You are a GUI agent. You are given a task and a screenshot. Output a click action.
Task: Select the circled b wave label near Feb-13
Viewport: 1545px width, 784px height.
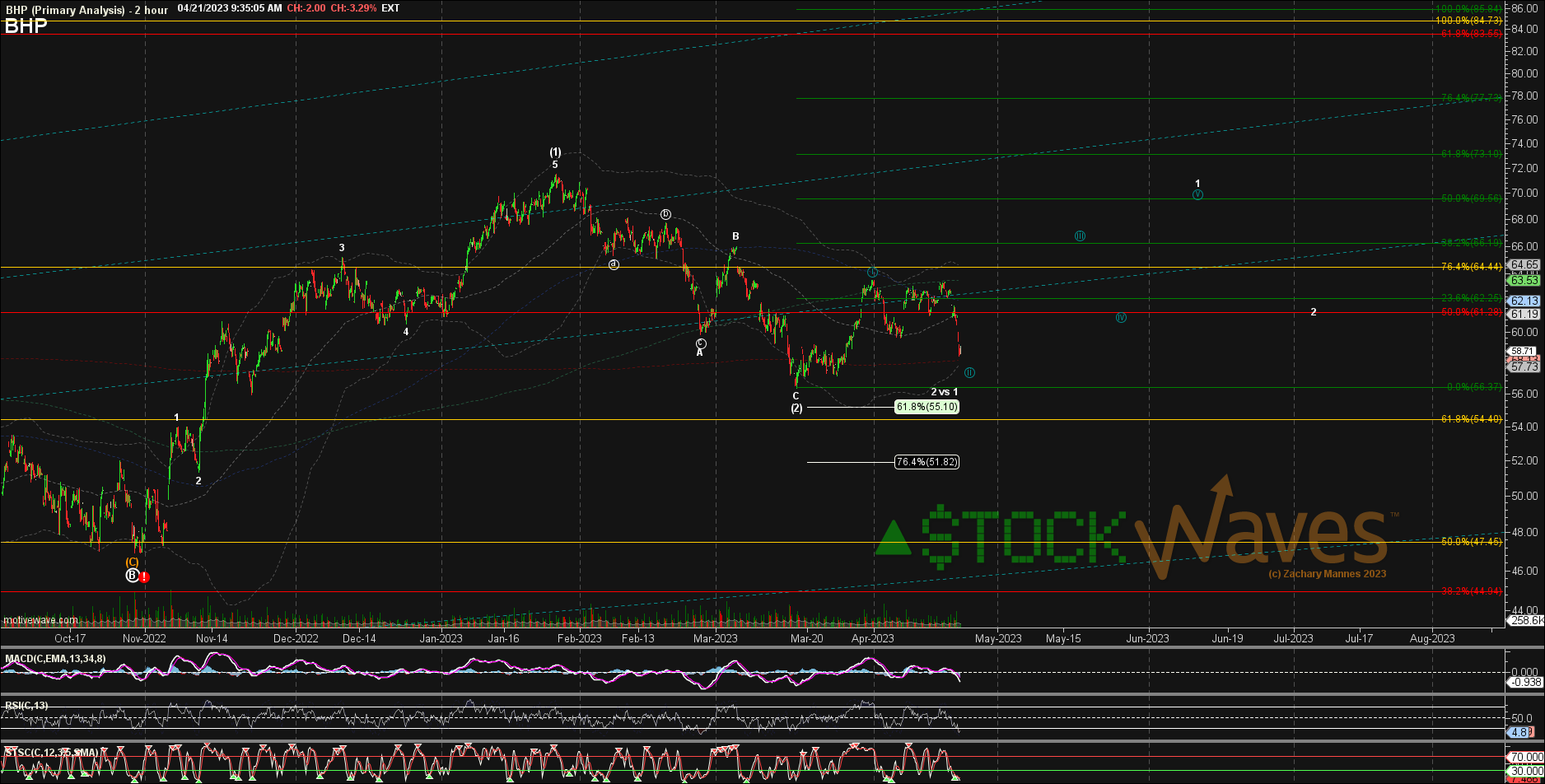point(665,214)
